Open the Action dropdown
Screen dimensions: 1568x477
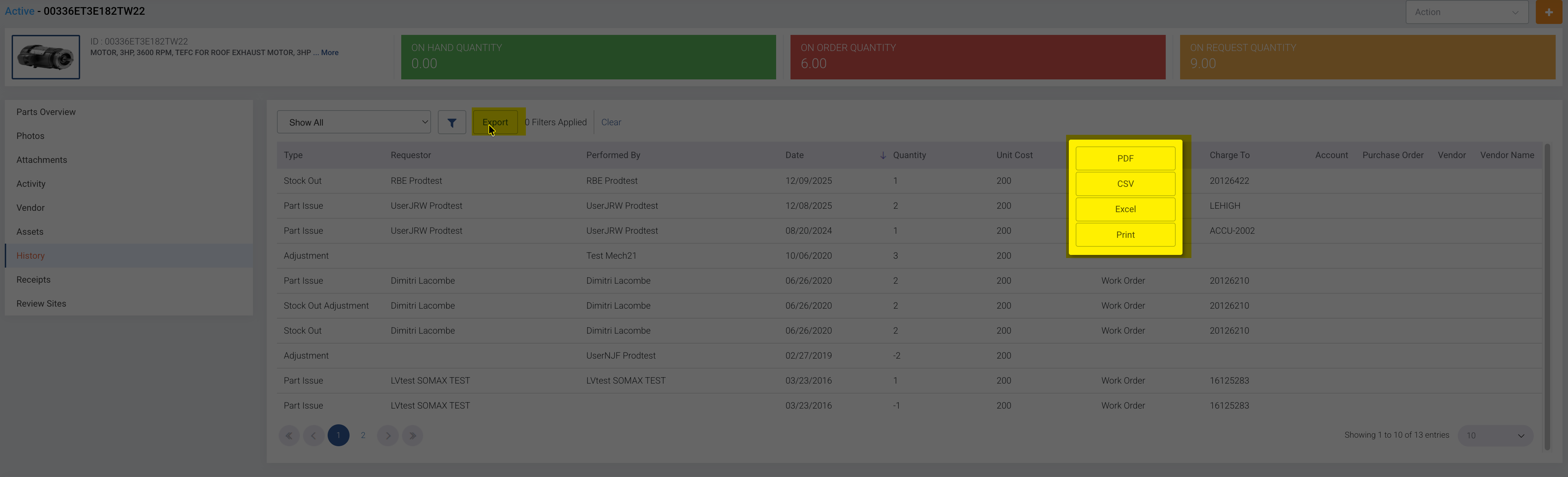click(1466, 12)
